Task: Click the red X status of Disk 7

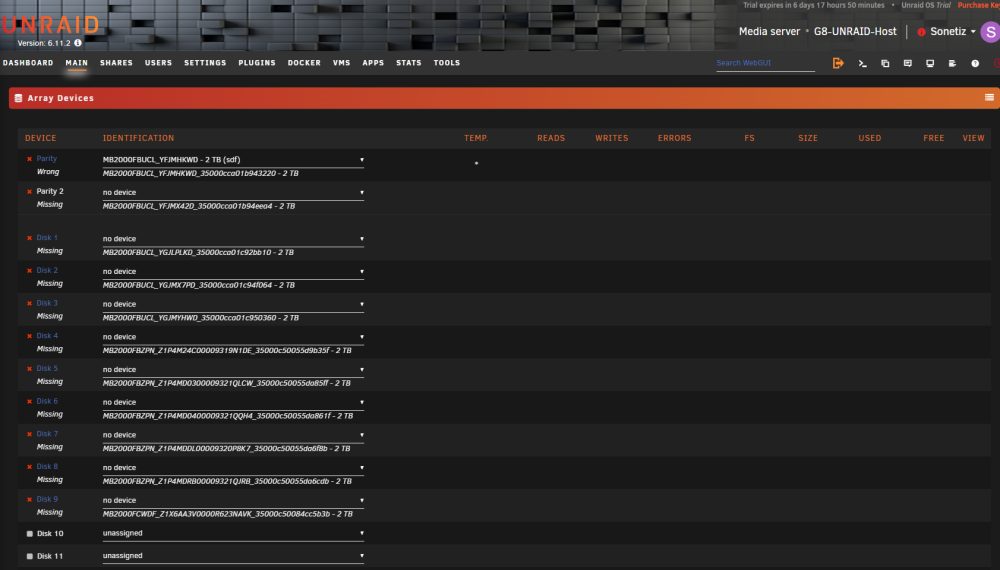Action: click(29, 434)
